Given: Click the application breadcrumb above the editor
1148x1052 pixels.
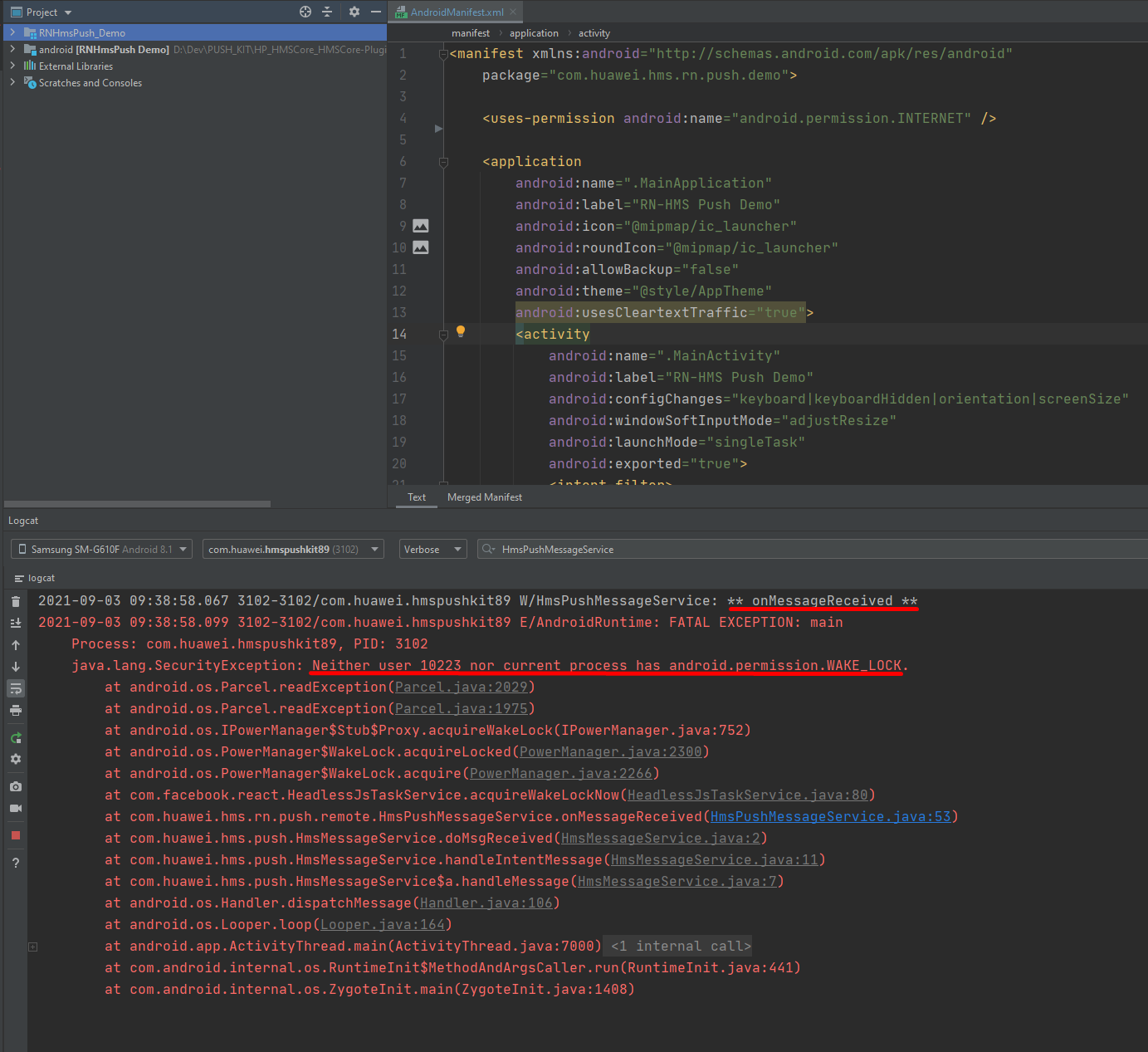Looking at the screenshot, I should pos(534,32).
